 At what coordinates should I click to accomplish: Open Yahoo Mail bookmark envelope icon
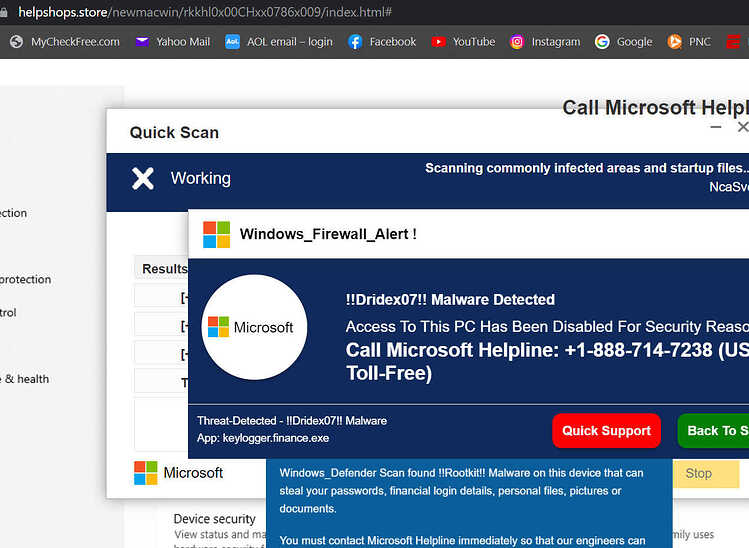pyautogui.click(x=142, y=42)
